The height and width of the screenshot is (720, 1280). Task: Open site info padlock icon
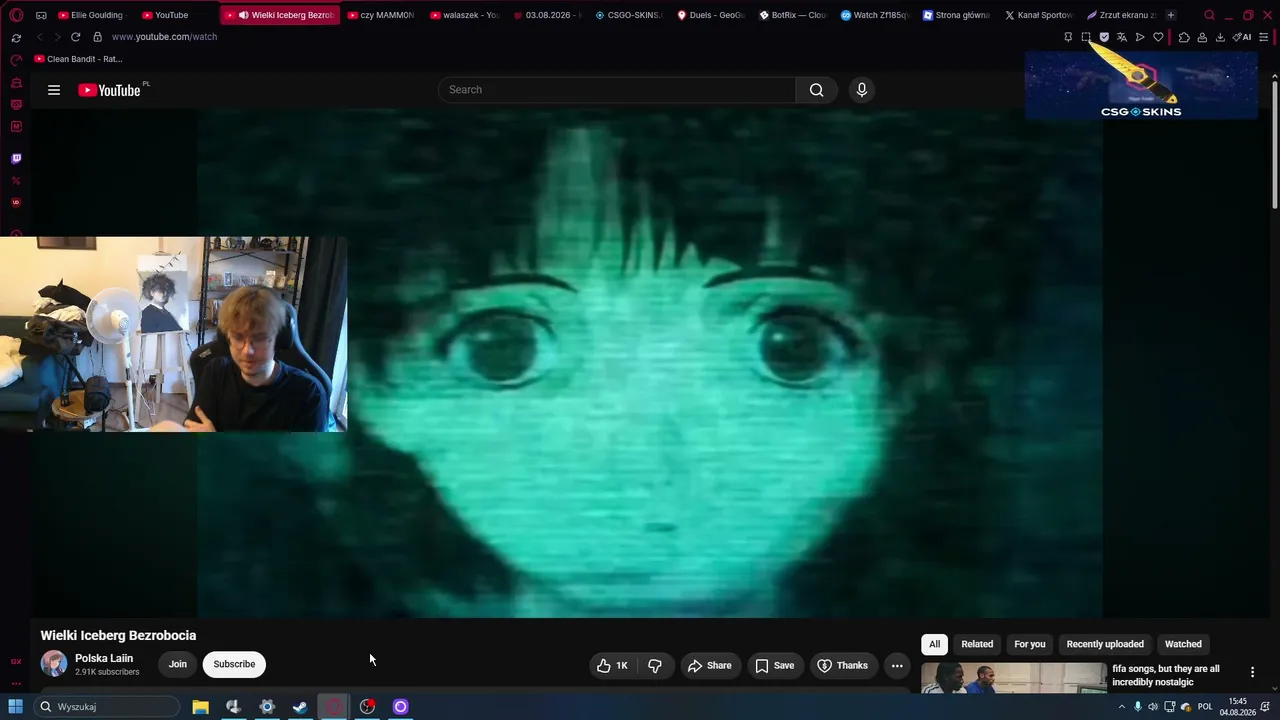click(97, 37)
